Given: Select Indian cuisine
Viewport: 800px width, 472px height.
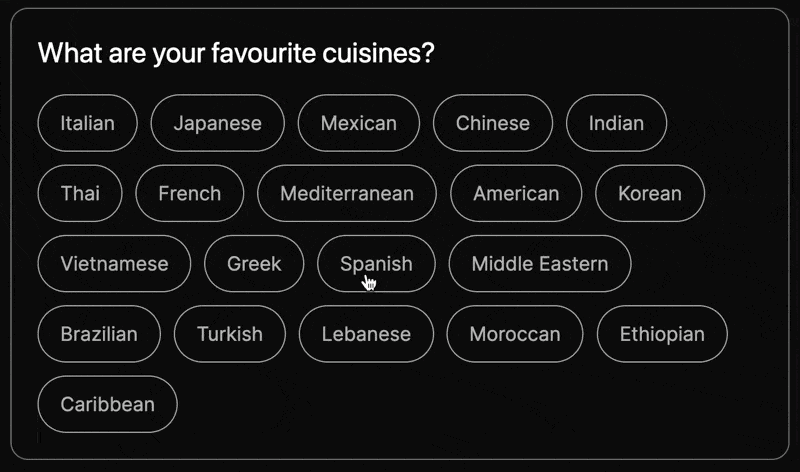Looking at the screenshot, I should point(616,123).
